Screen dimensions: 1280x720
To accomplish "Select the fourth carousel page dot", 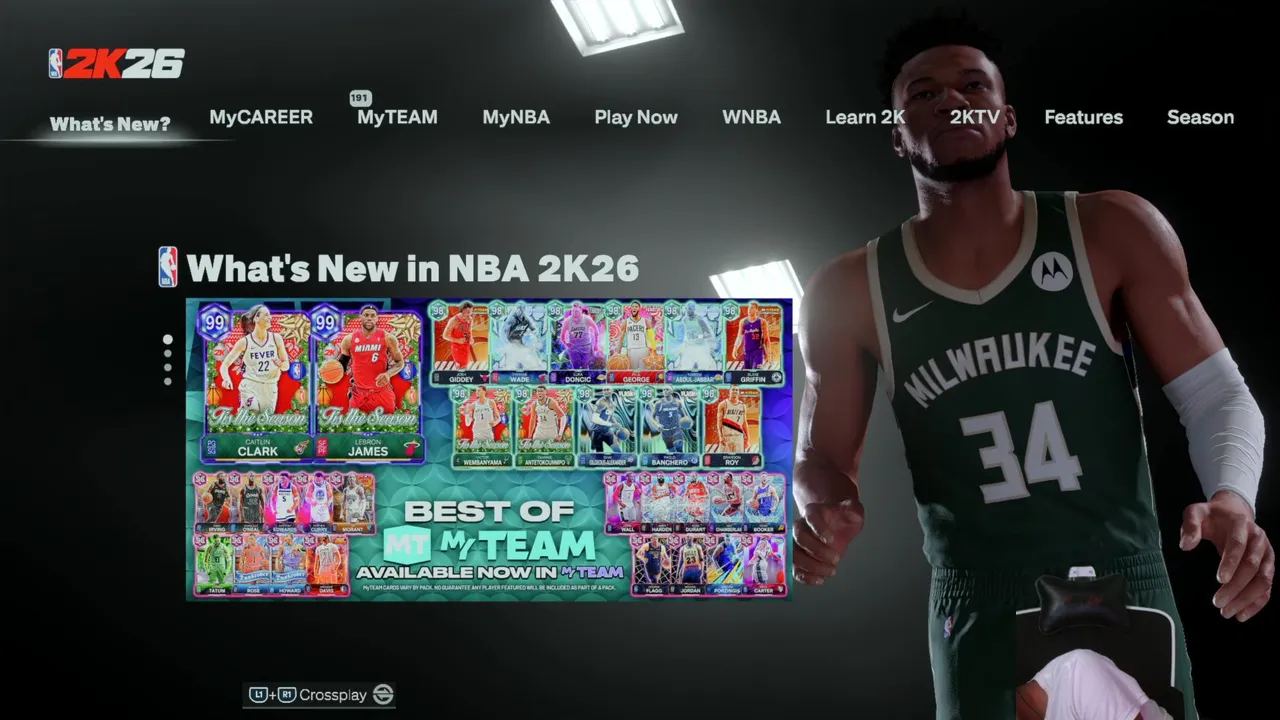I will click(x=167, y=381).
